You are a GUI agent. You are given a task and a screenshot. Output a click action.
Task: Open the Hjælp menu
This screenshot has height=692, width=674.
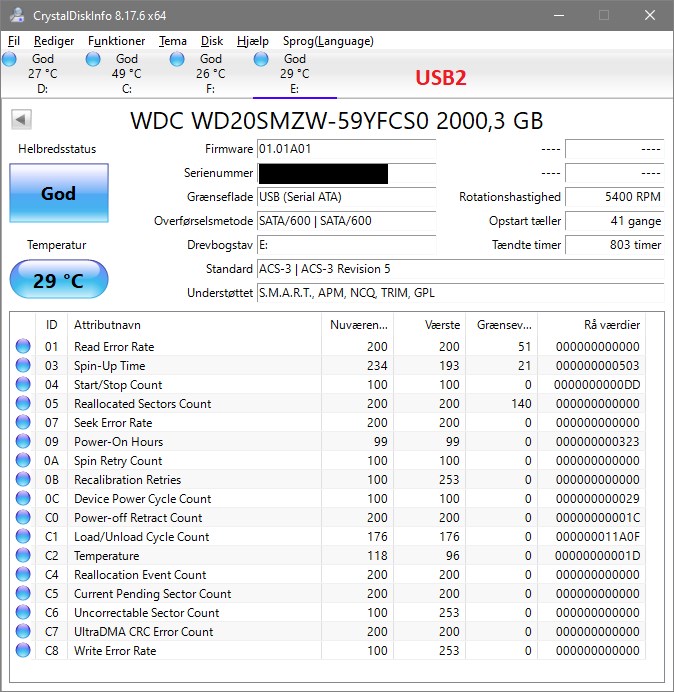[252, 41]
